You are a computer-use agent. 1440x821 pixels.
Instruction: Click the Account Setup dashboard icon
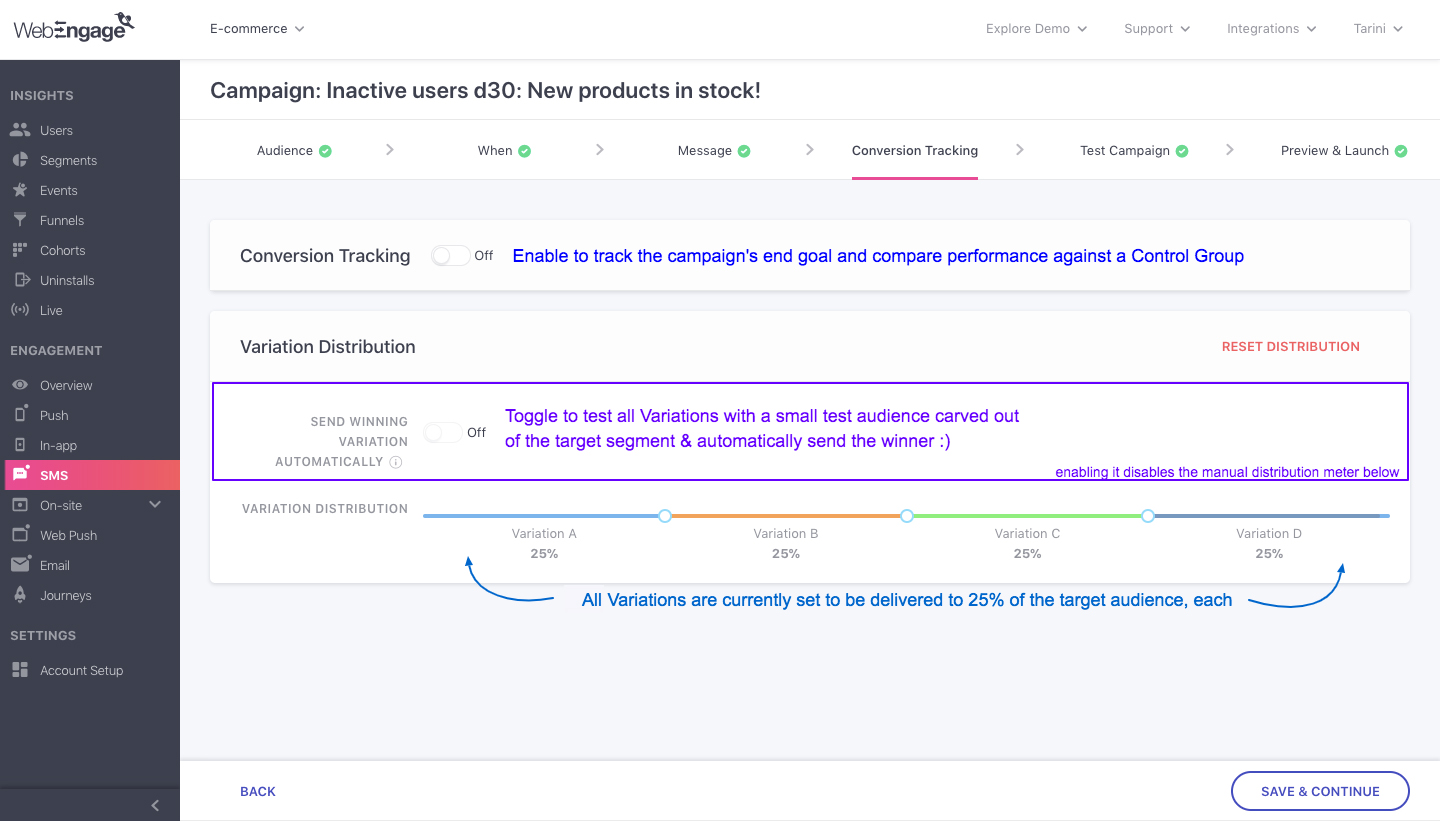pyautogui.click(x=20, y=670)
